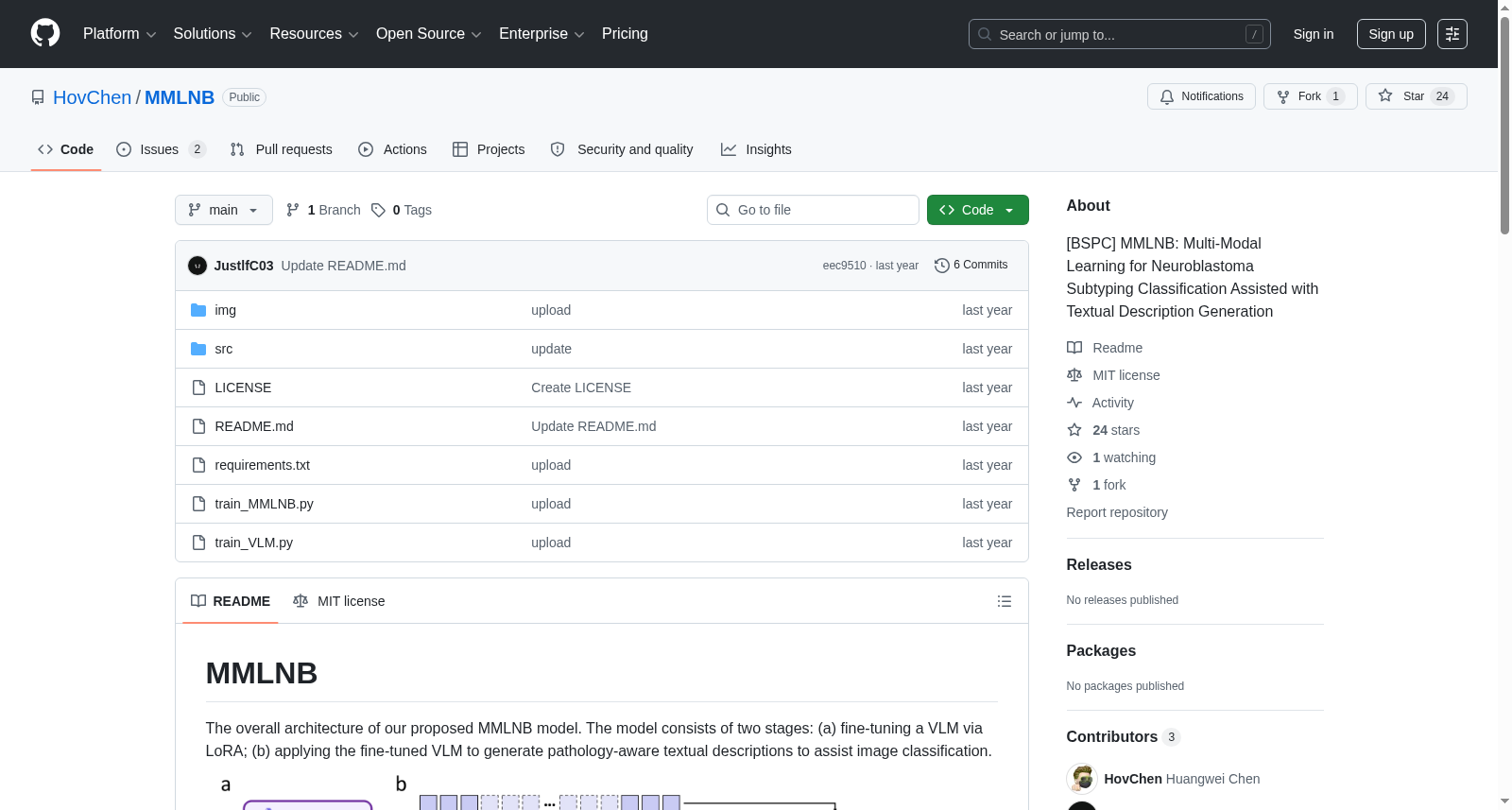Expand the Resources menu
The height and width of the screenshot is (810, 1512).
pyautogui.click(x=314, y=34)
